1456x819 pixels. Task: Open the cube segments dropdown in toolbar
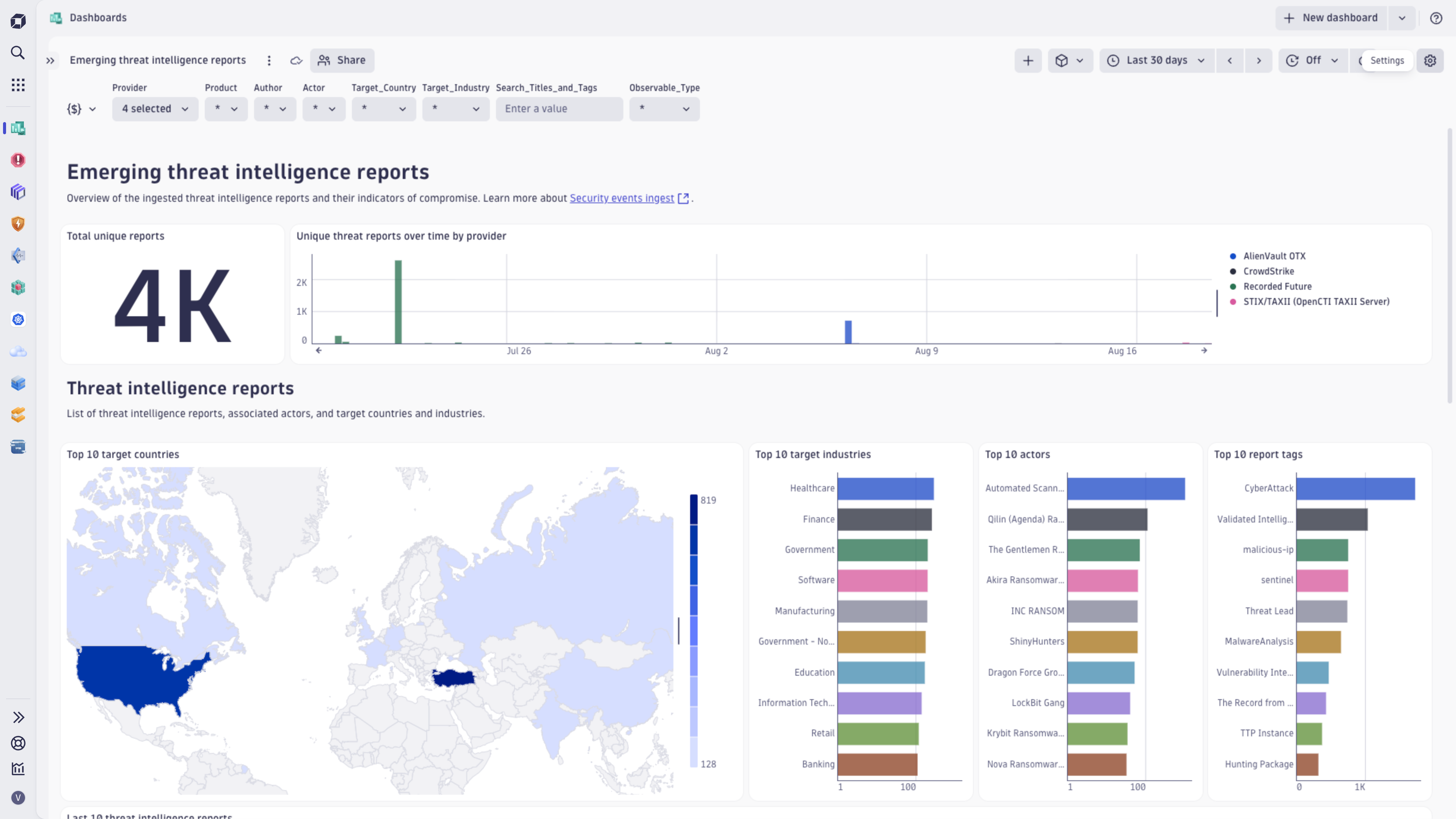point(1070,61)
